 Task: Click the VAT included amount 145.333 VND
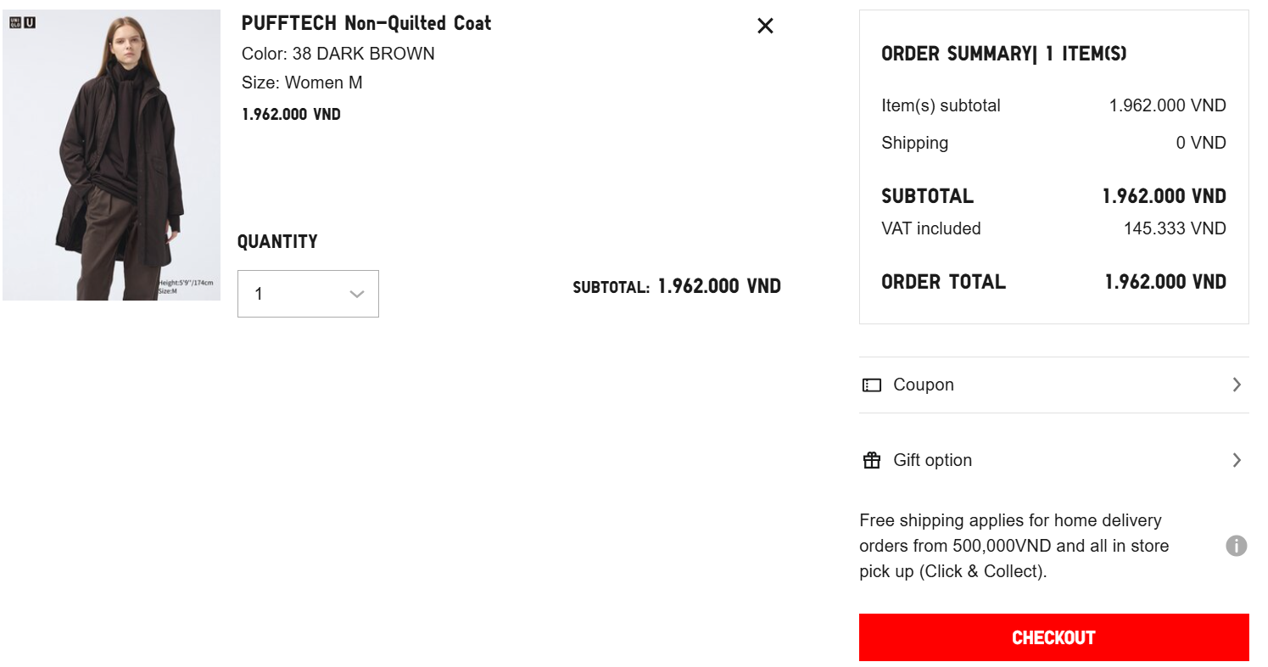(1174, 229)
